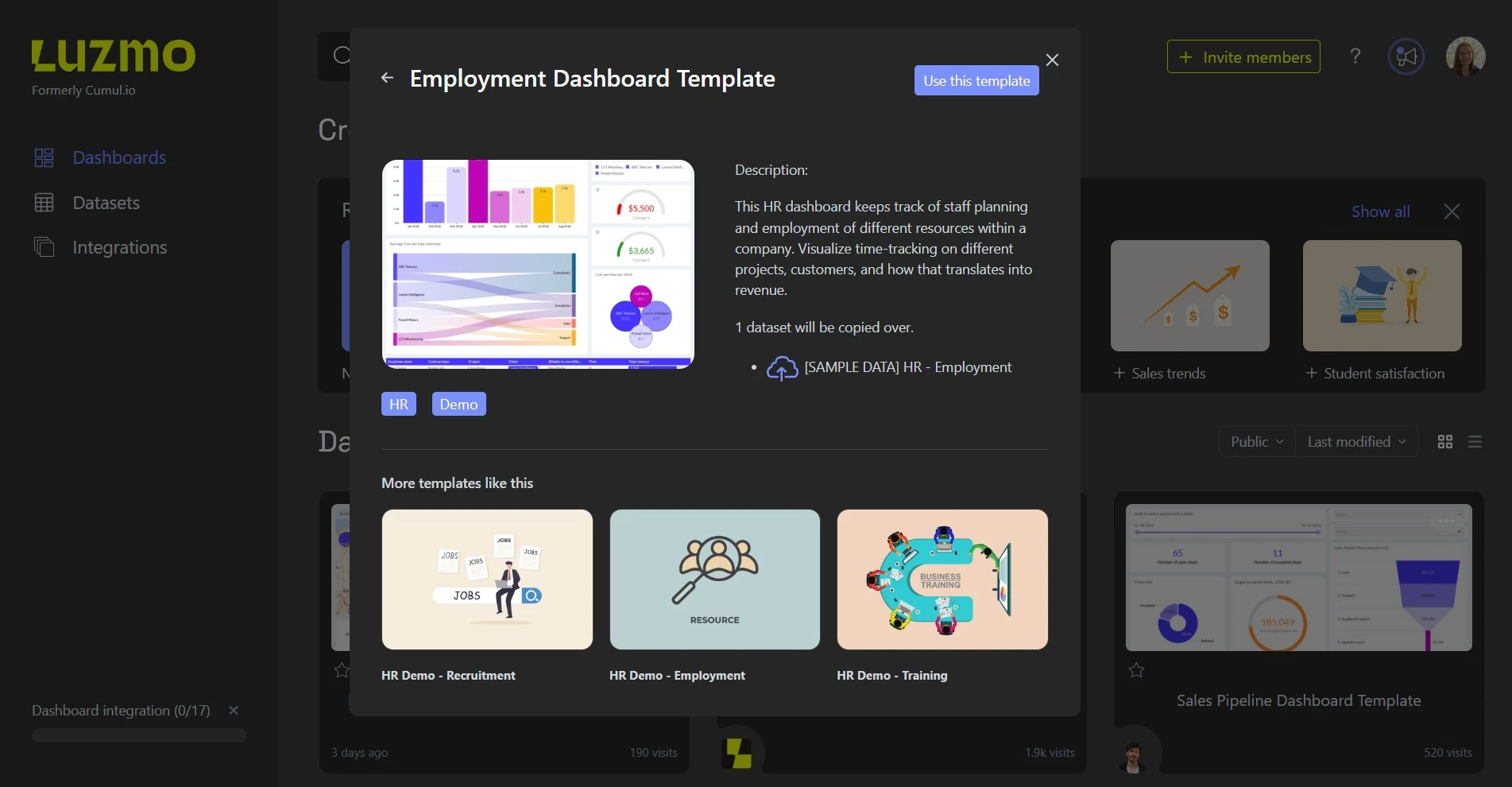Image resolution: width=1512 pixels, height=787 pixels.
Task: Click the yellow Luzmo owner avatar
Action: tap(737, 753)
